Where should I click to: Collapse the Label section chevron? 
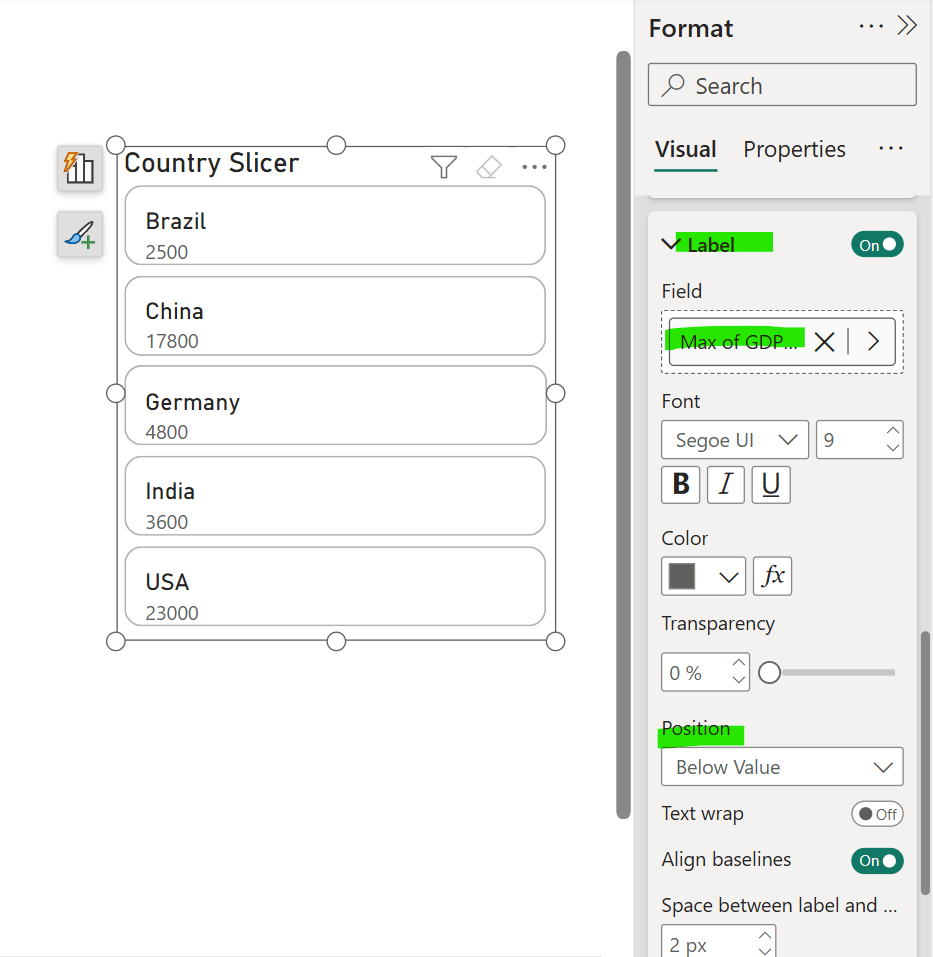[x=670, y=244]
